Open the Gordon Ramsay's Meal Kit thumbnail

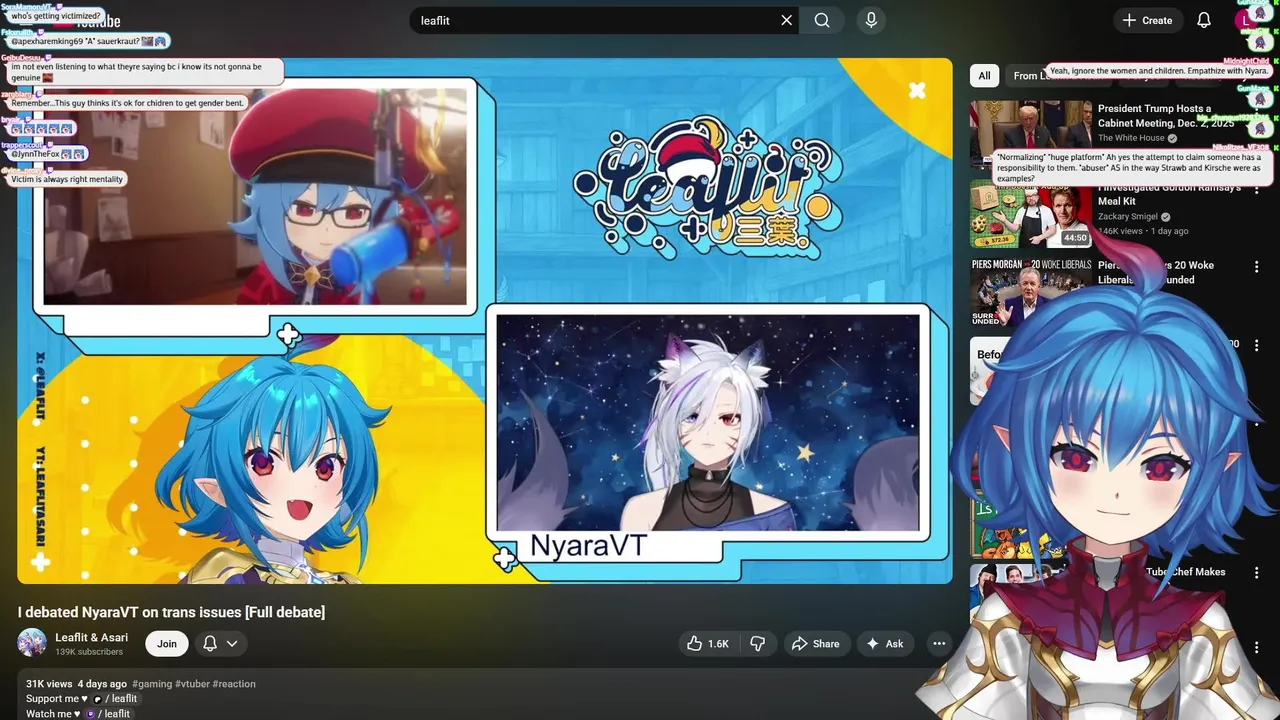pos(1031,215)
